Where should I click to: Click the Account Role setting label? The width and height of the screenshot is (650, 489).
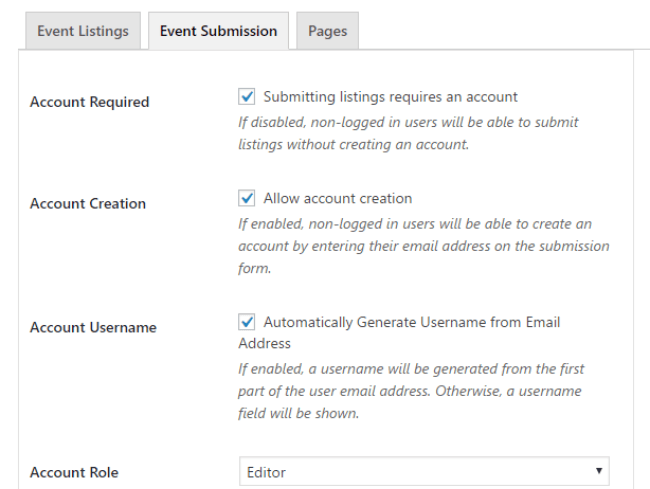pos(74,472)
